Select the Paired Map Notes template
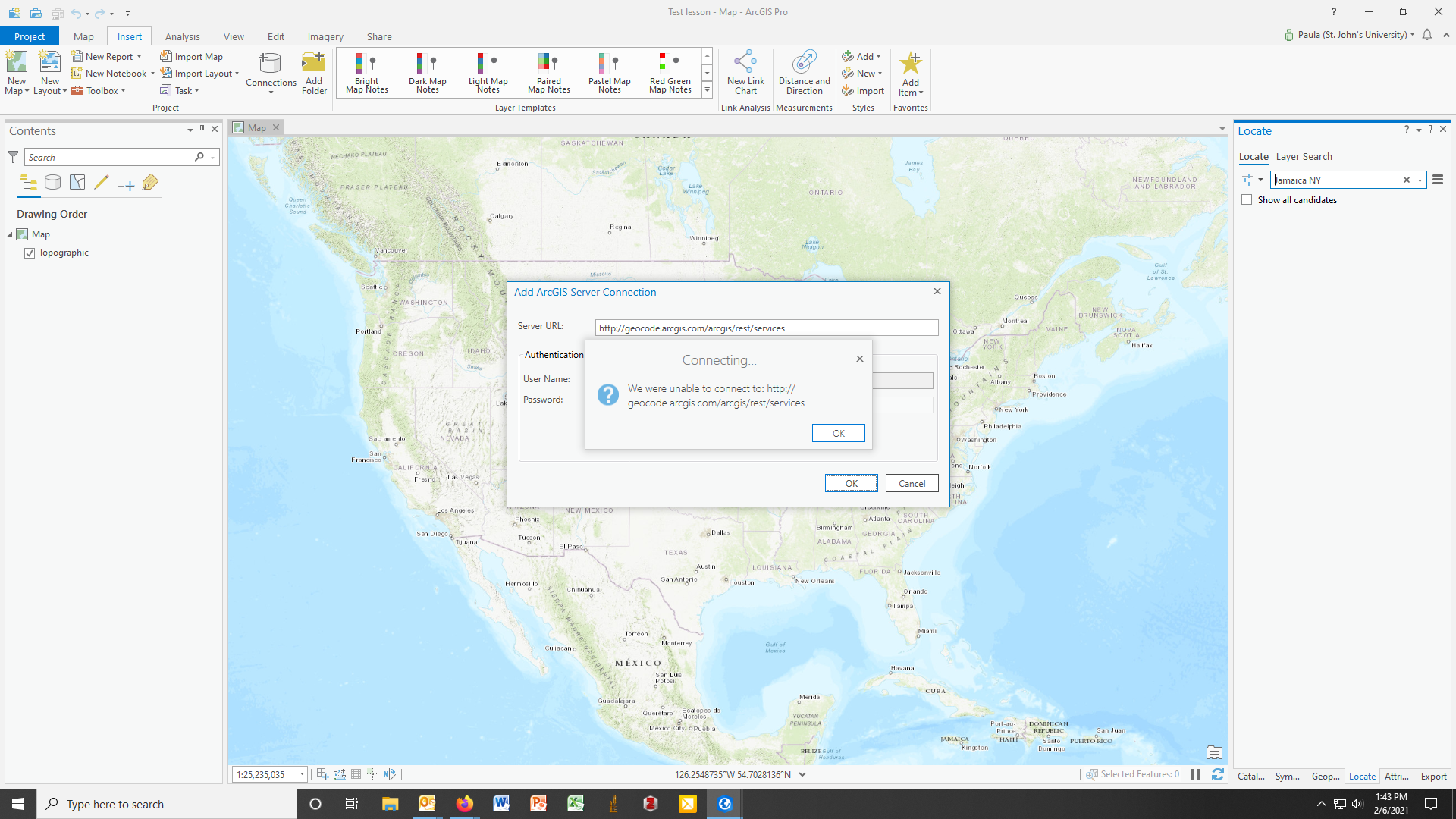Image resolution: width=1456 pixels, height=819 pixels. click(x=548, y=72)
